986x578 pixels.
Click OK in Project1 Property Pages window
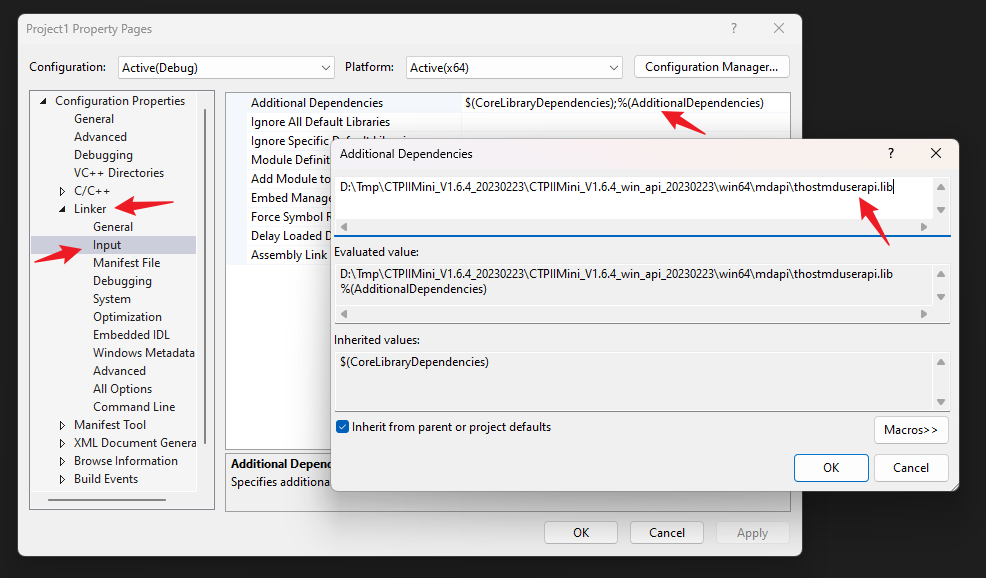[581, 533]
